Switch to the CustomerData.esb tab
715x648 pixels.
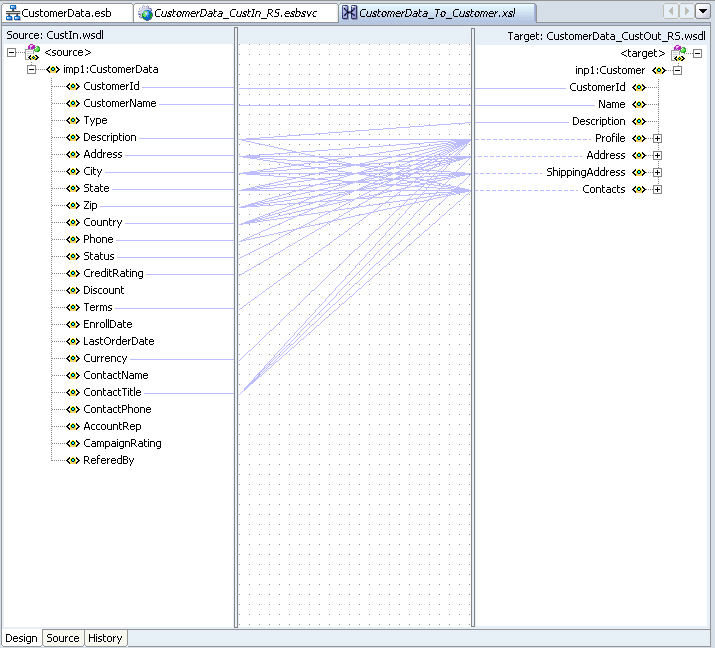[x=66, y=13]
